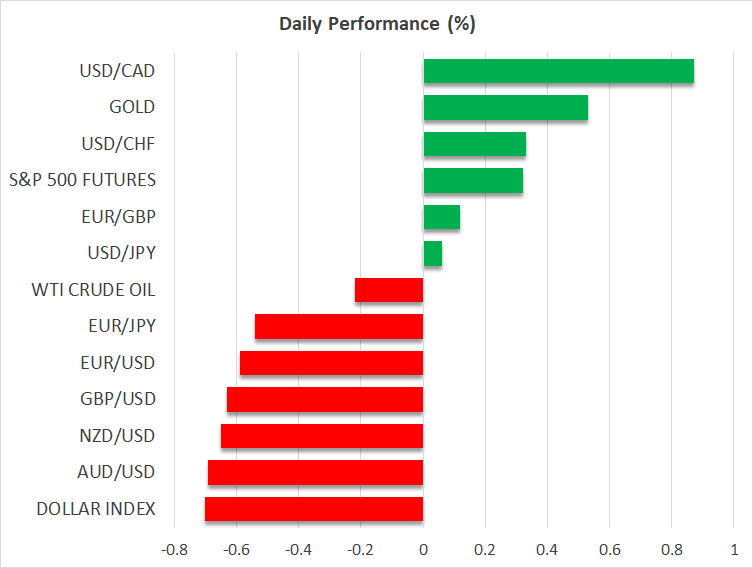Click the S&P 500 FUTURES bar

pyautogui.click(x=473, y=181)
